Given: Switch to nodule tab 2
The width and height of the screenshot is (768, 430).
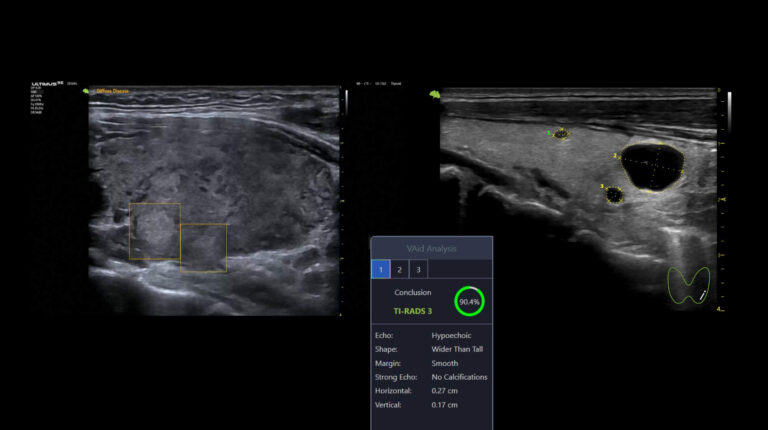Looking at the screenshot, I should (x=399, y=269).
